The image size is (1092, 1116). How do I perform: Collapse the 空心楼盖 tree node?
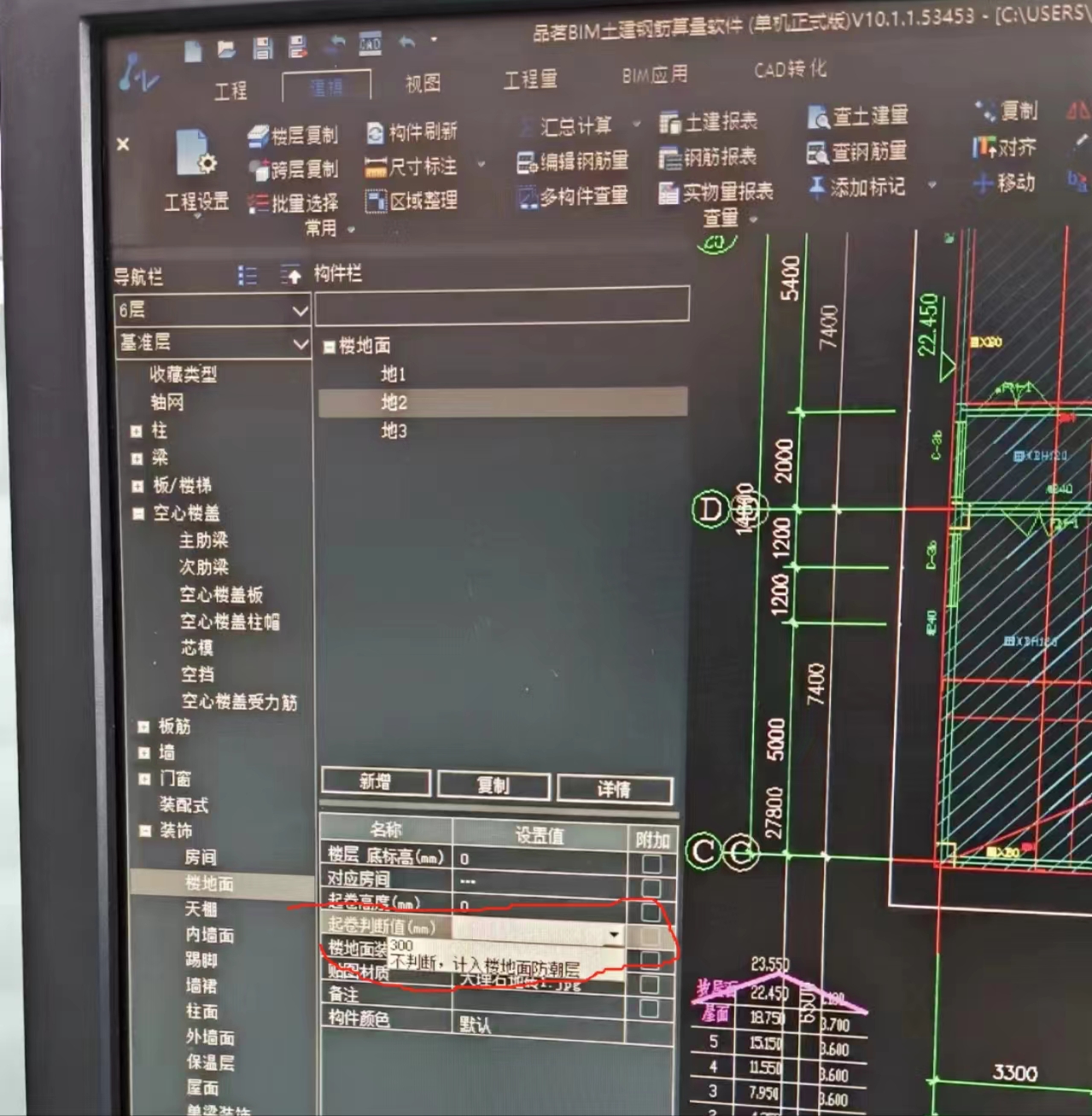(138, 514)
